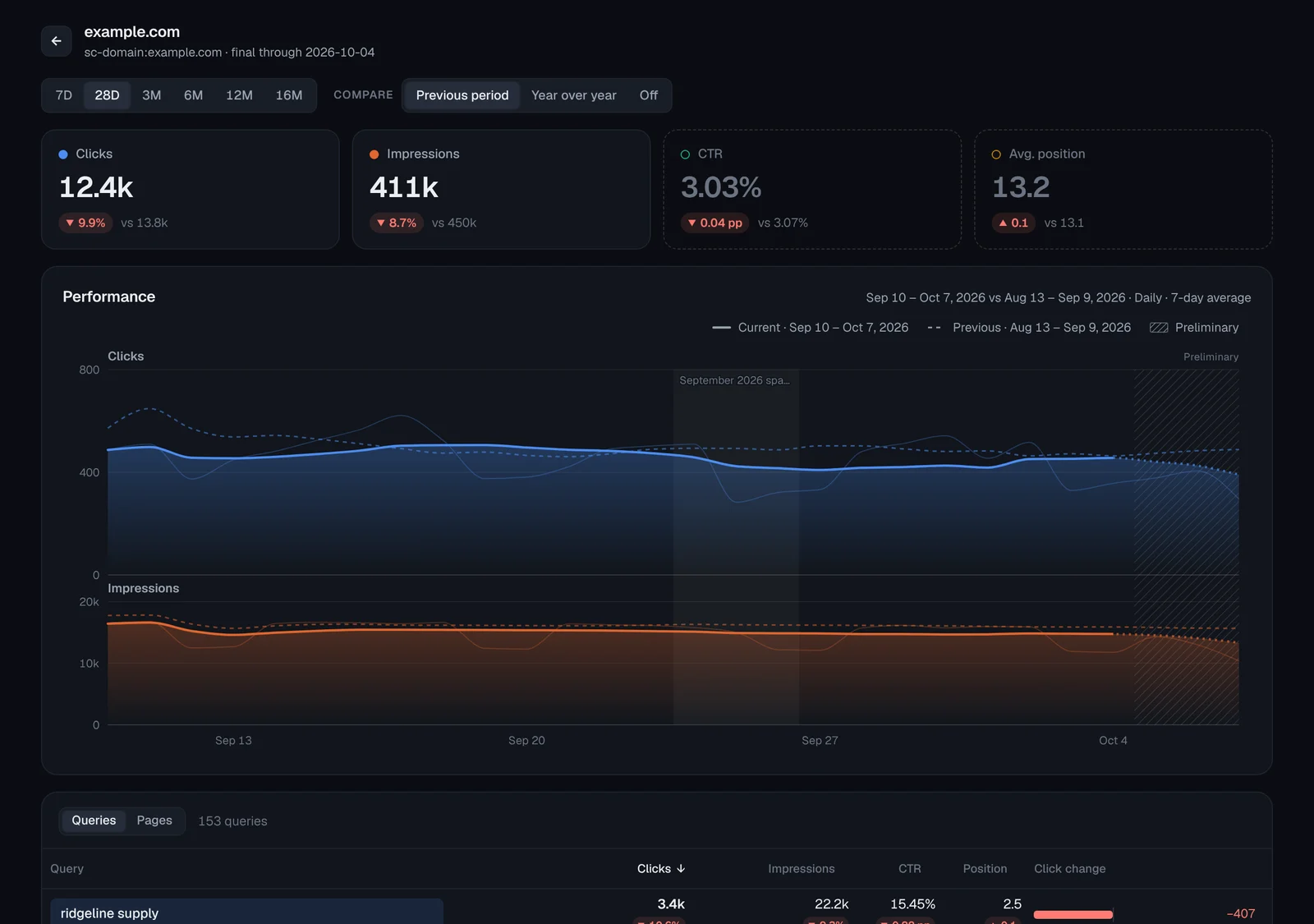
Task: Choose the 16M date range
Action: tap(289, 95)
